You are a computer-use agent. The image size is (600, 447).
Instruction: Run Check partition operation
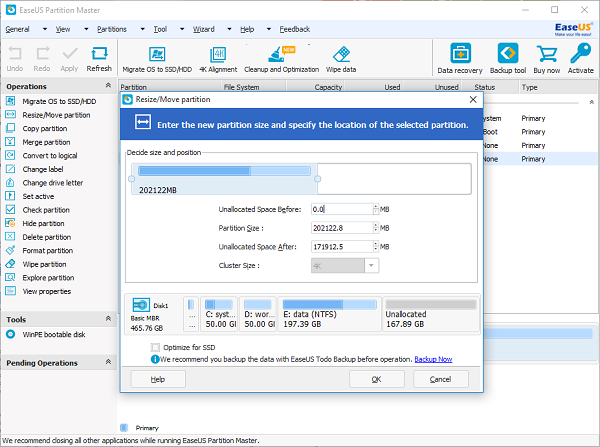(46, 210)
